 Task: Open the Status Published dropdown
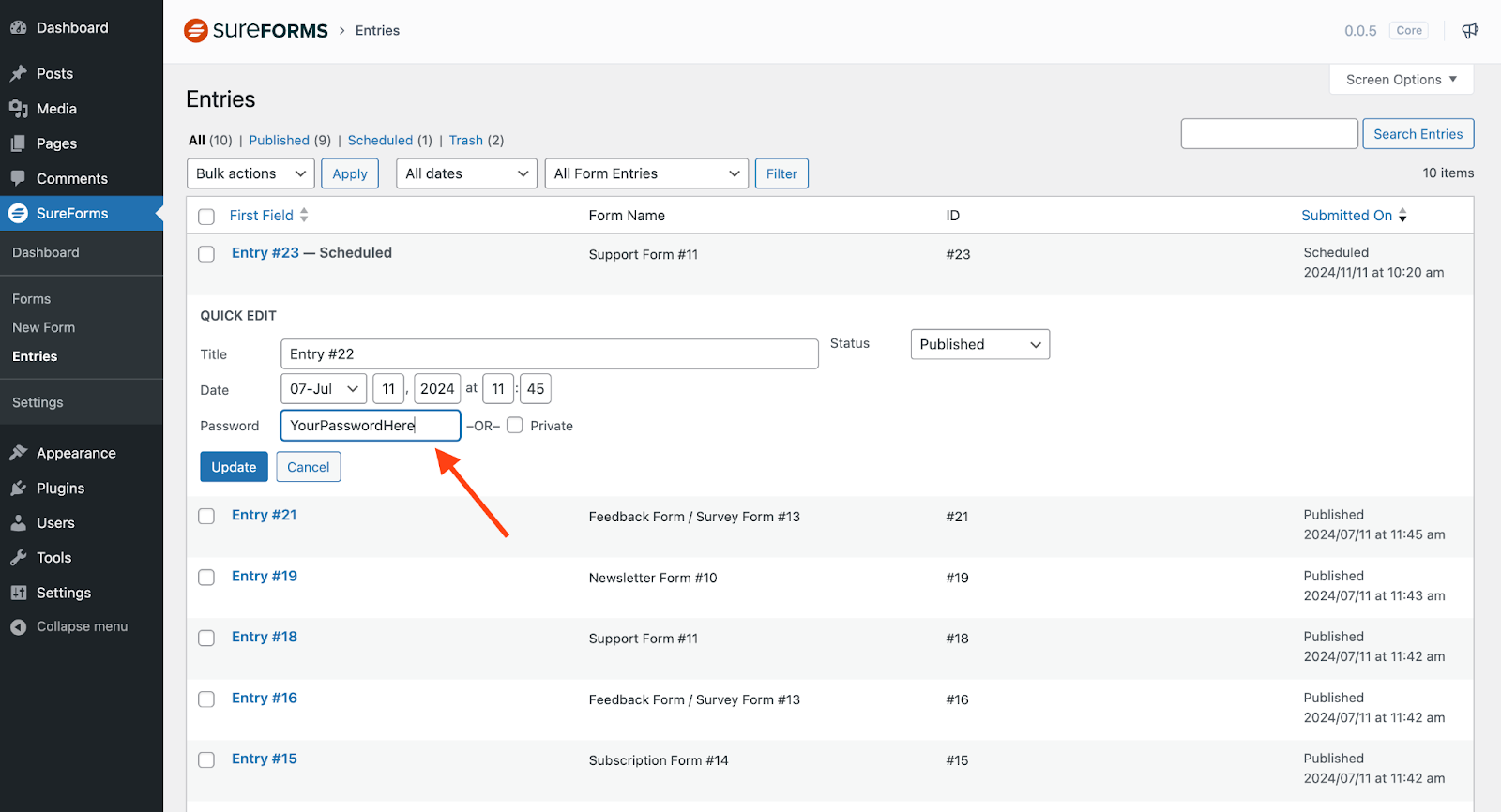coord(979,344)
